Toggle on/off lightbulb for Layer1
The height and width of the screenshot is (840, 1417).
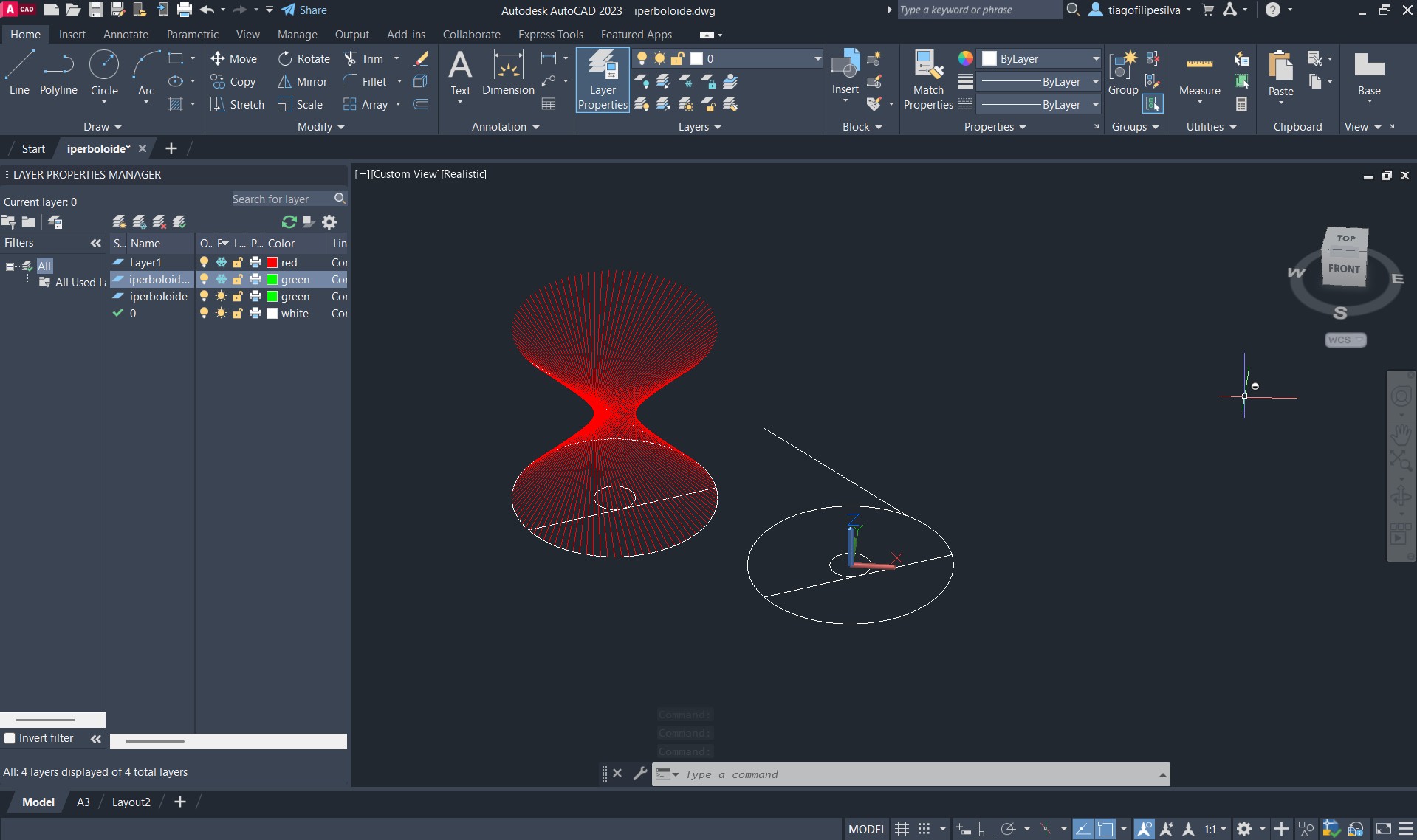(x=205, y=263)
